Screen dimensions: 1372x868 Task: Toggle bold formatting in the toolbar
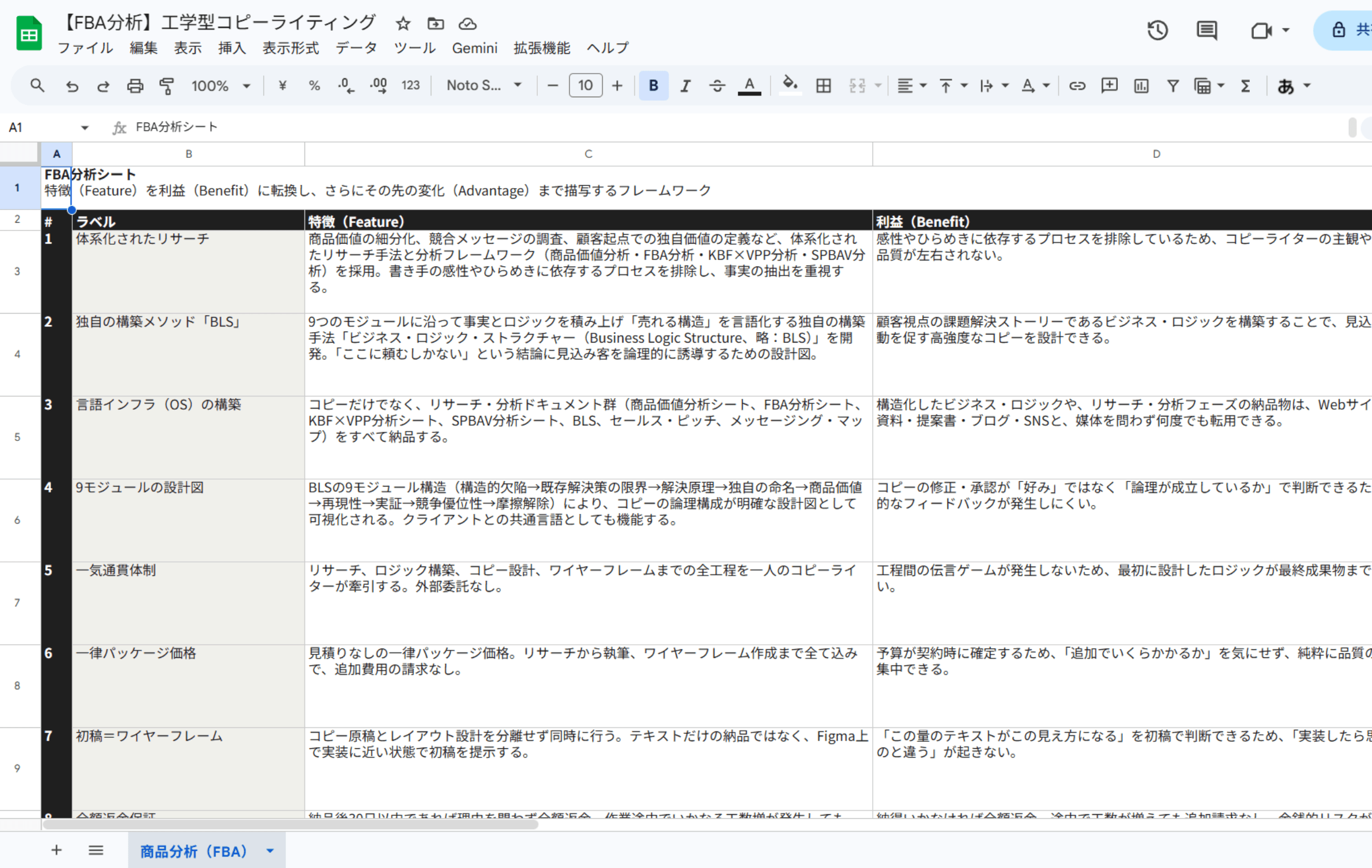click(x=653, y=86)
